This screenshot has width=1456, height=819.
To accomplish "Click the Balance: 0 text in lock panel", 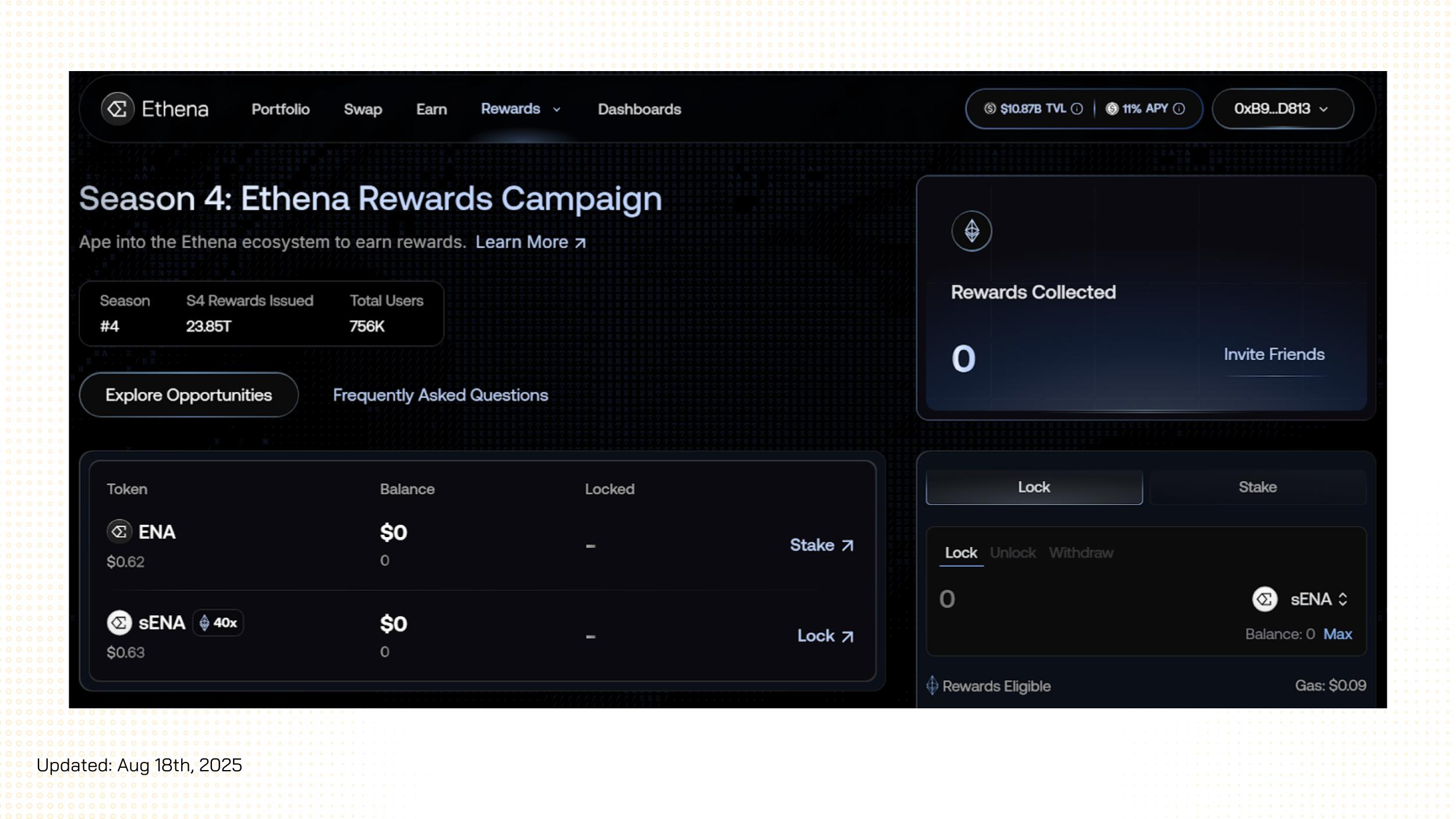I will coord(1280,634).
